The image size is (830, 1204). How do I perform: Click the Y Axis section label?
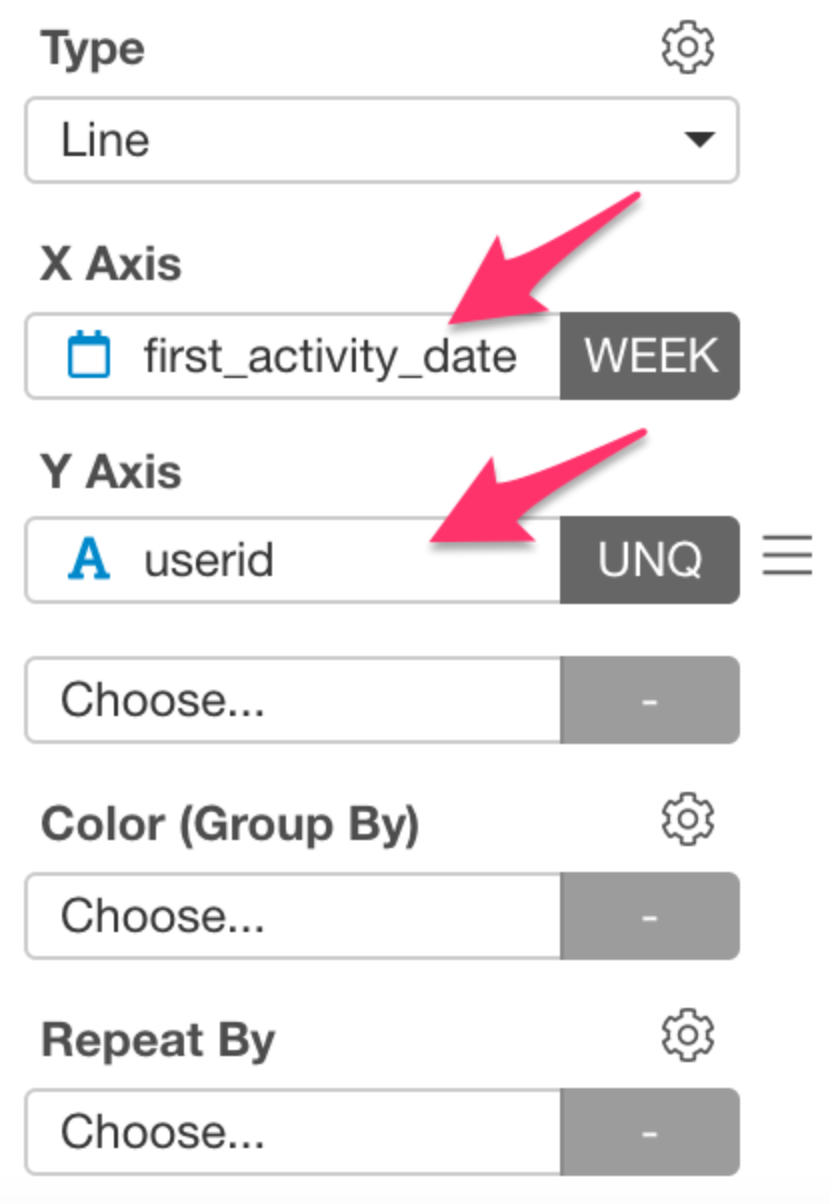111,470
